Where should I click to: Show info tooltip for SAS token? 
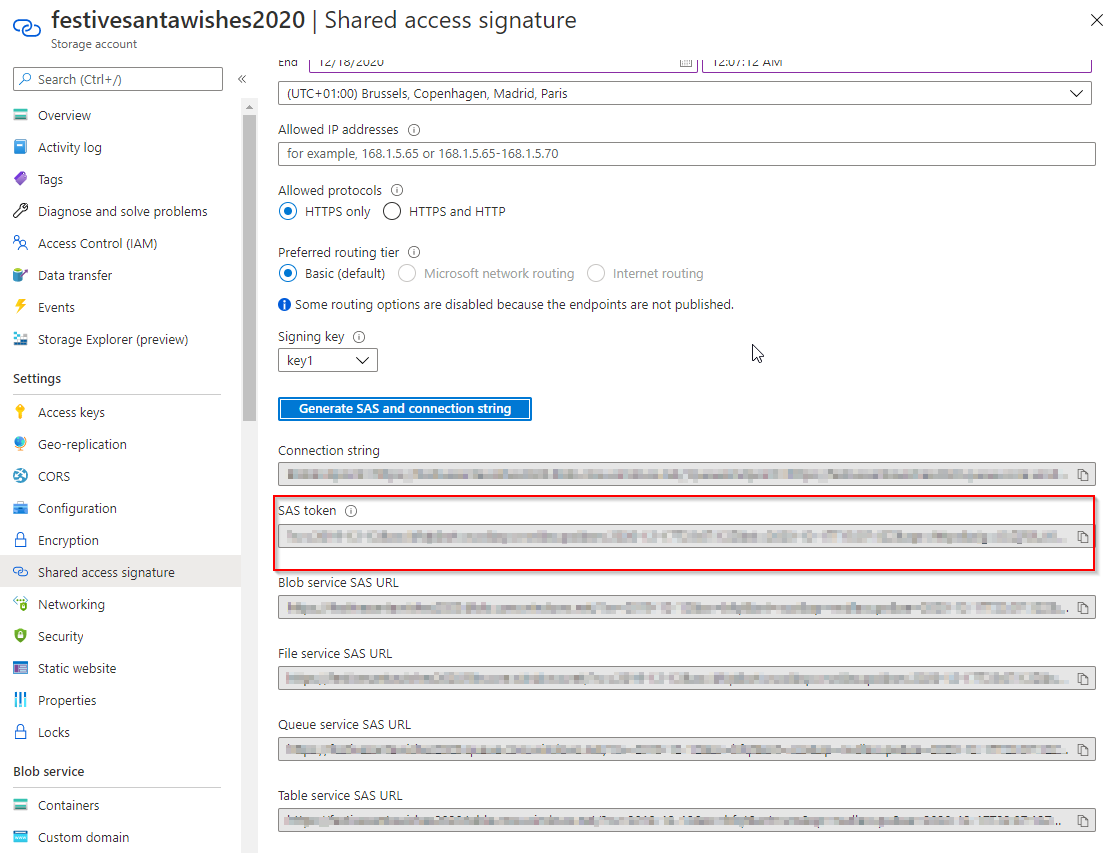tap(351, 511)
